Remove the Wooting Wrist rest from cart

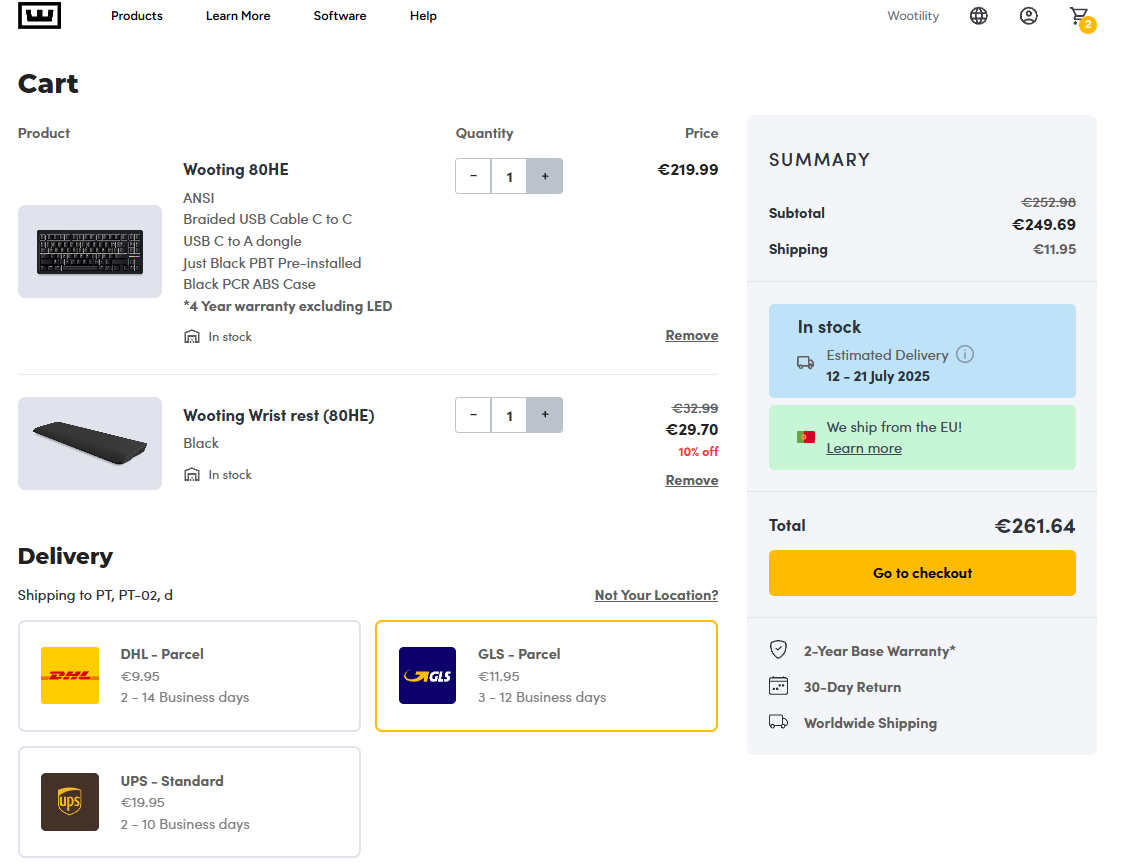pos(692,480)
